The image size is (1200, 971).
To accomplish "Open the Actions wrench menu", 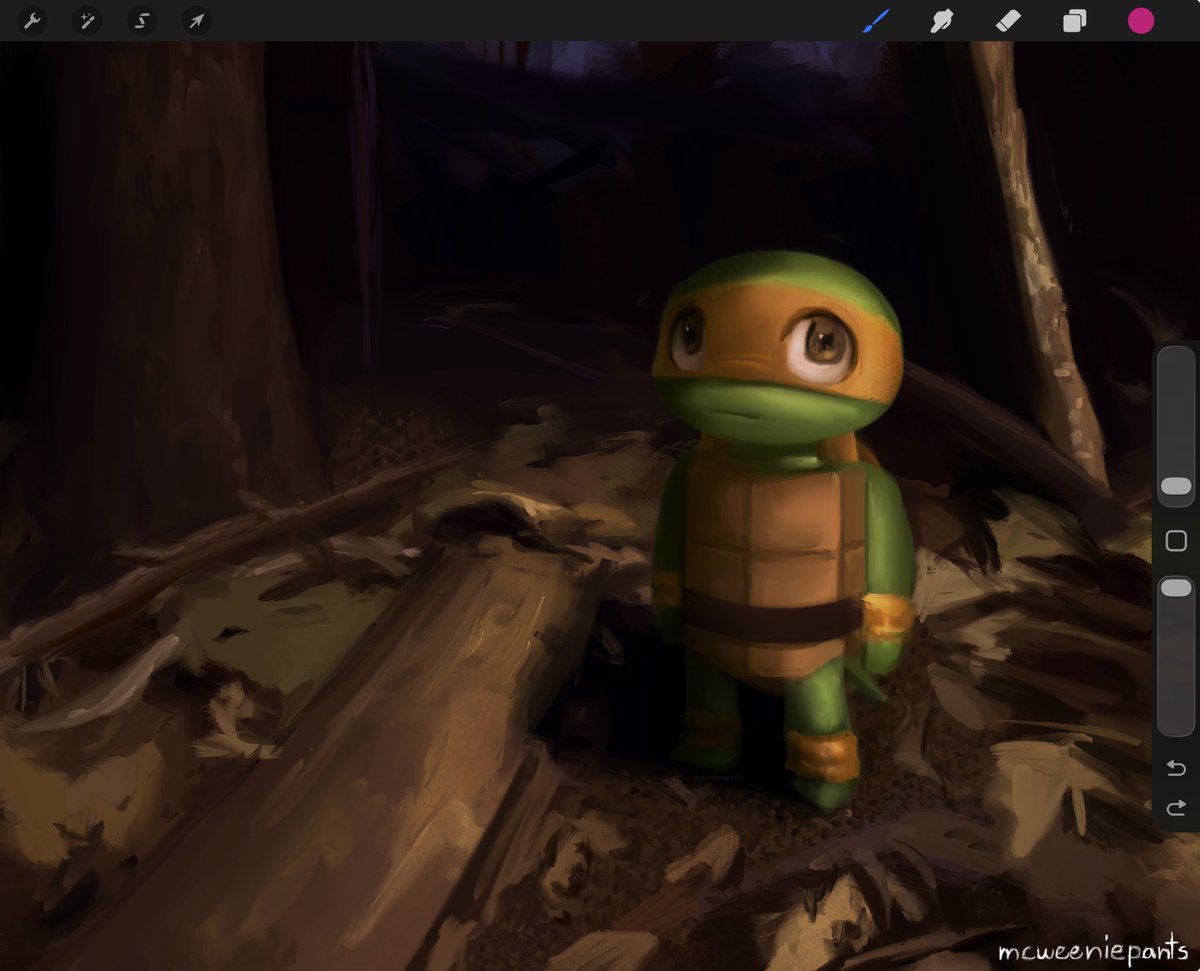I will [x=33, y=21].
